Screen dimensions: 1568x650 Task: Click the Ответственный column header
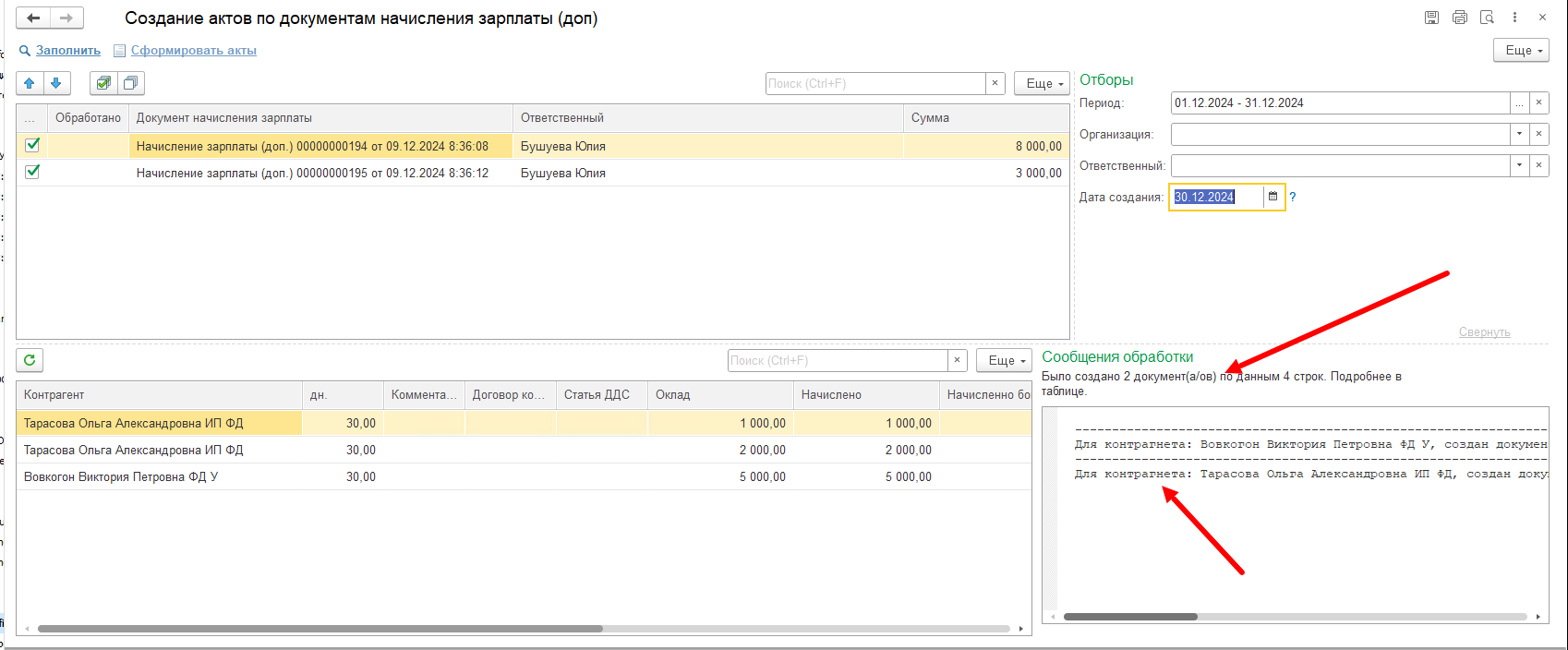click(707, 117)
